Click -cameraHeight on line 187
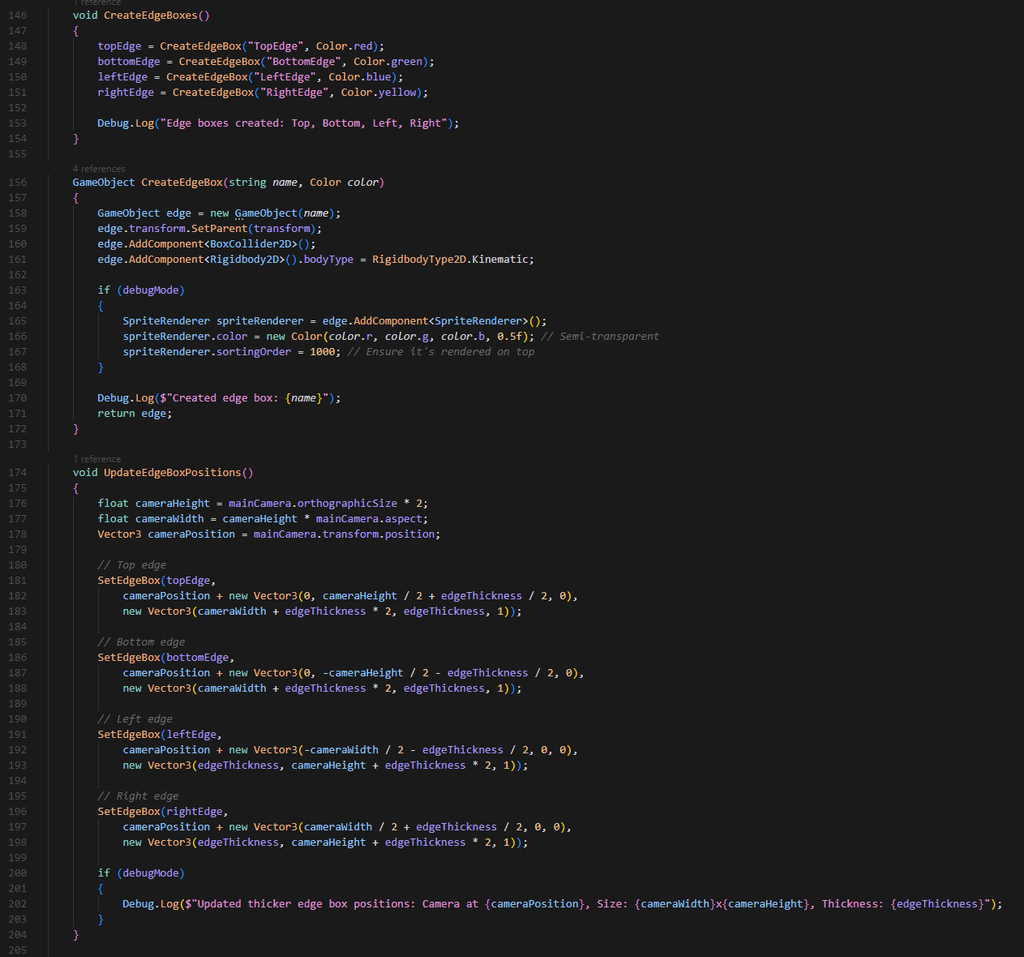This screenshot has width=1024, height=957. pos(362,673)
